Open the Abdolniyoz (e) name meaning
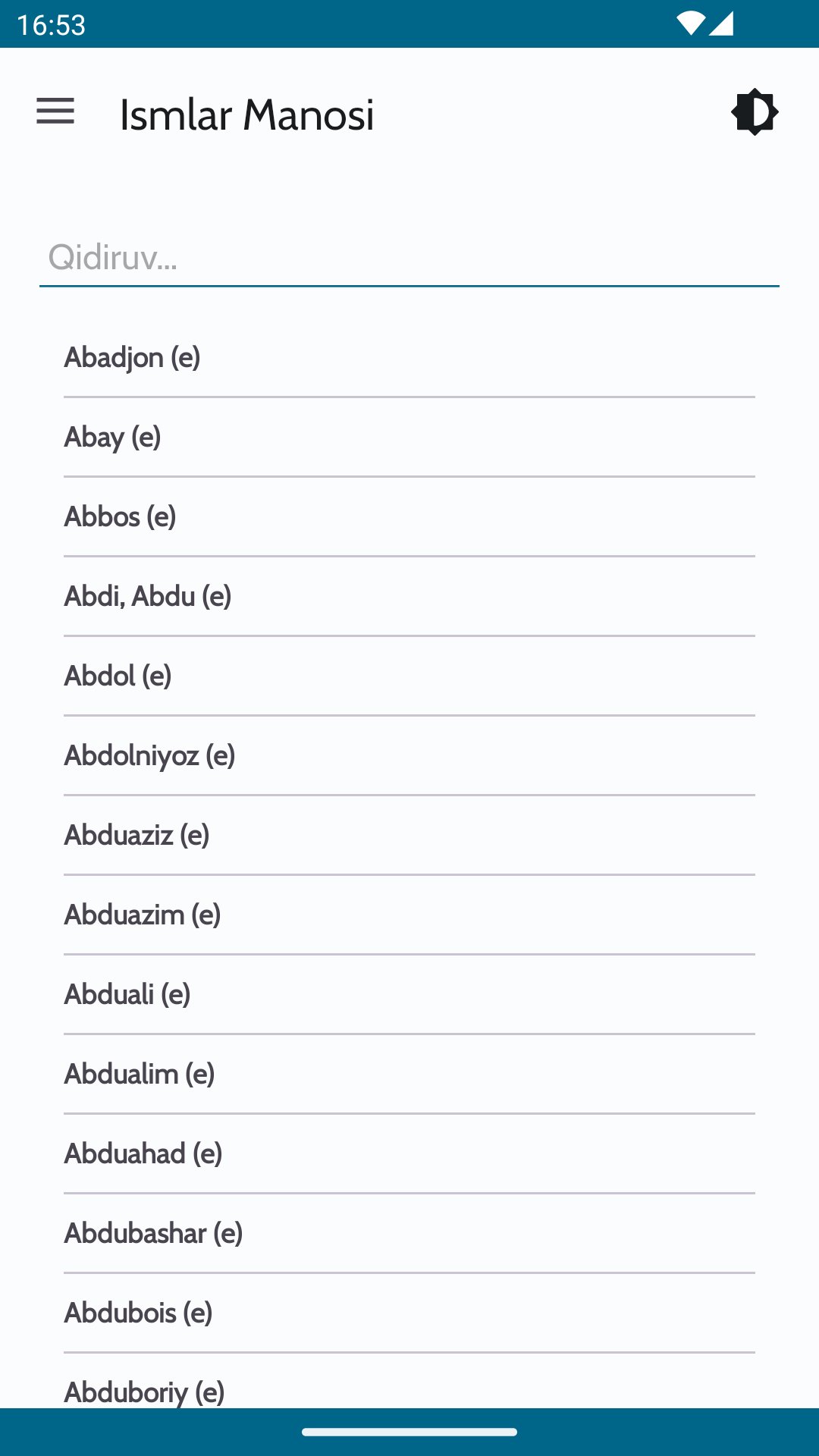Screen dimensions: 819x1456 click(409, 755)
